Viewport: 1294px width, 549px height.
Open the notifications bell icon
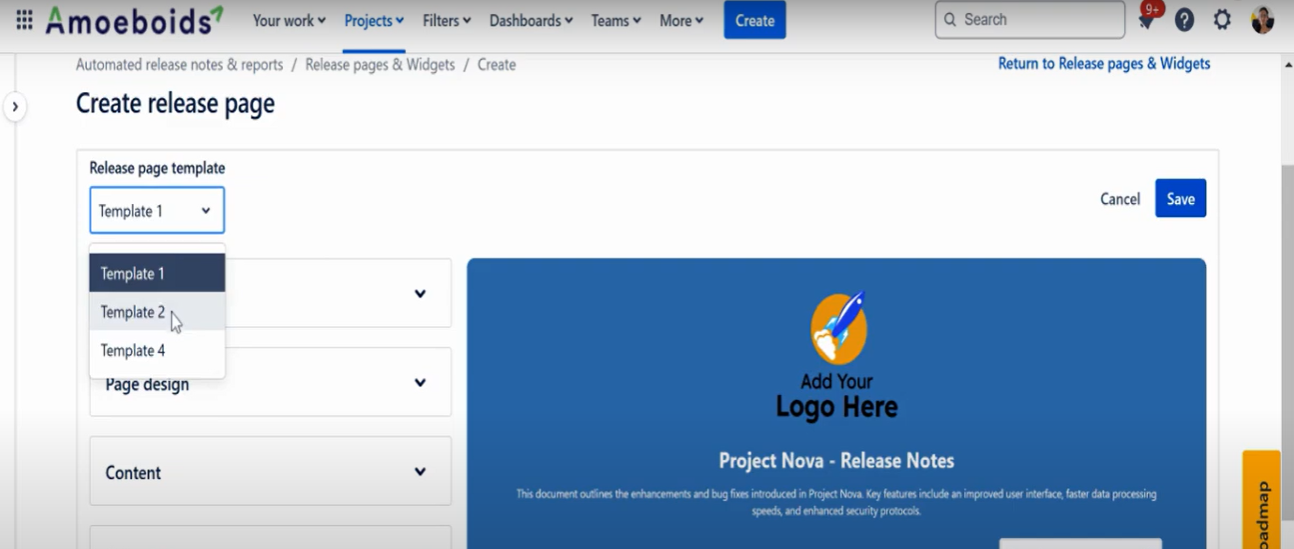click(1147, 21)
